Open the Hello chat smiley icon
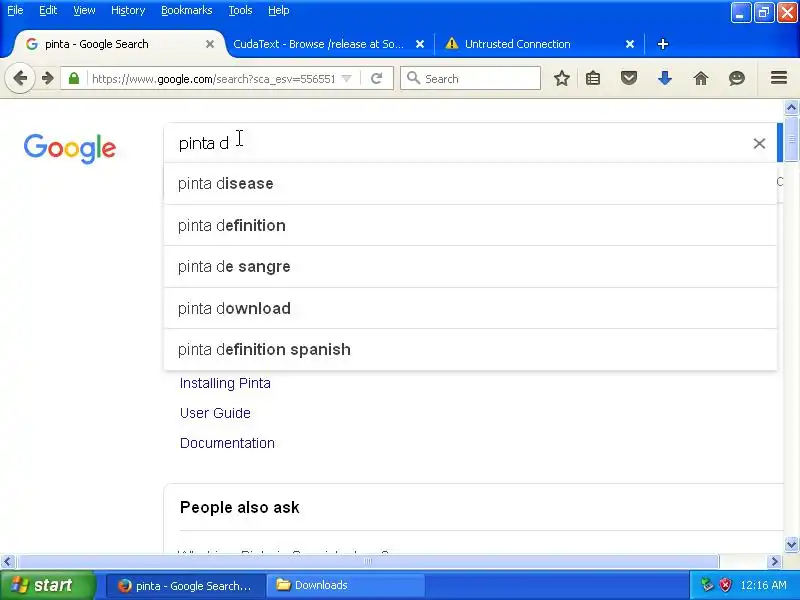This screenshot has height=600, width=800. (737, 79)
